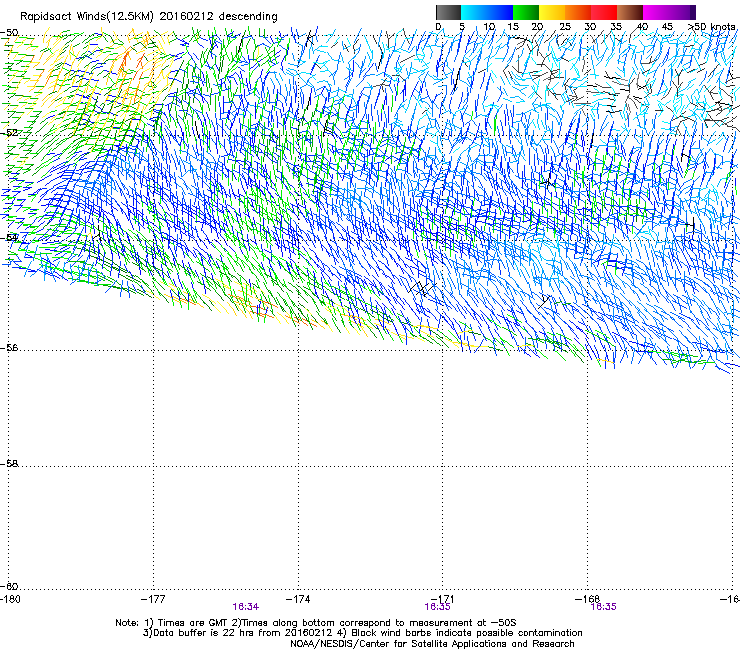This screenshot has height=650, width=740.
Task: Click the legend label 15
Action: (x=513, y=27)
